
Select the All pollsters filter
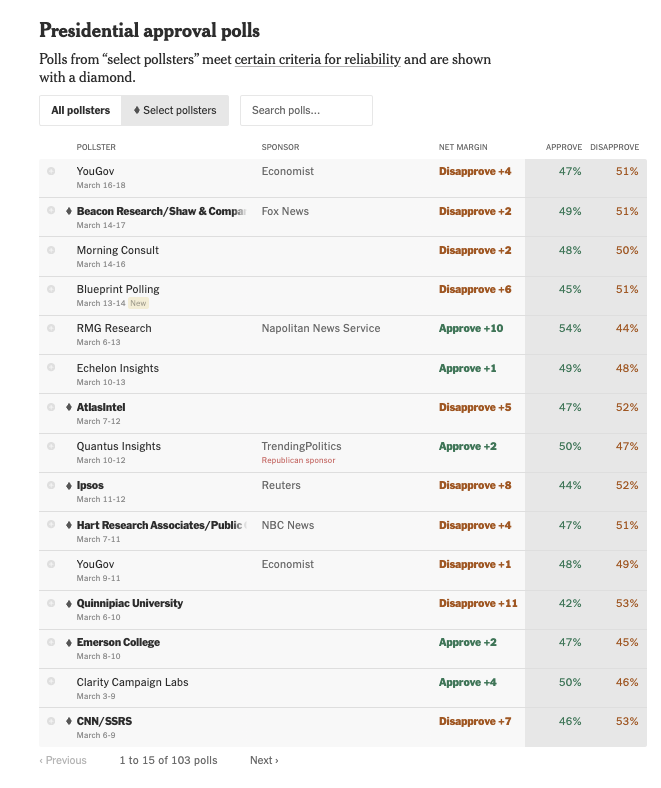tap(80, 110)
